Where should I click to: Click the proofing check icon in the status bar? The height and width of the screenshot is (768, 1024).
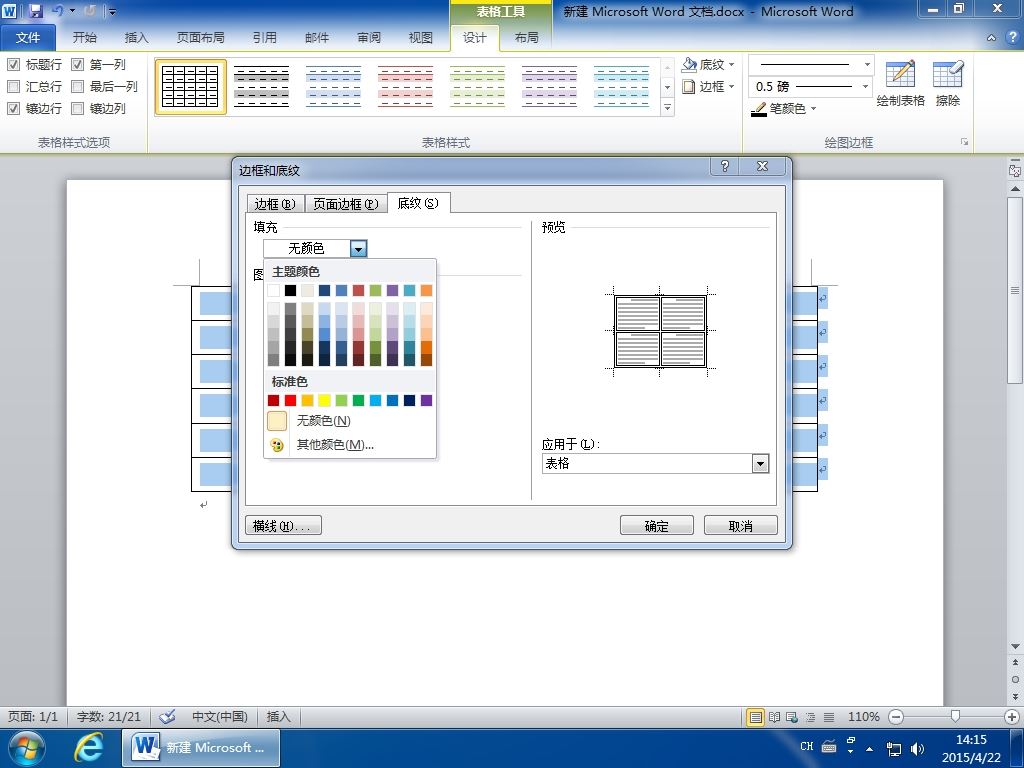[x=167, y=716]
